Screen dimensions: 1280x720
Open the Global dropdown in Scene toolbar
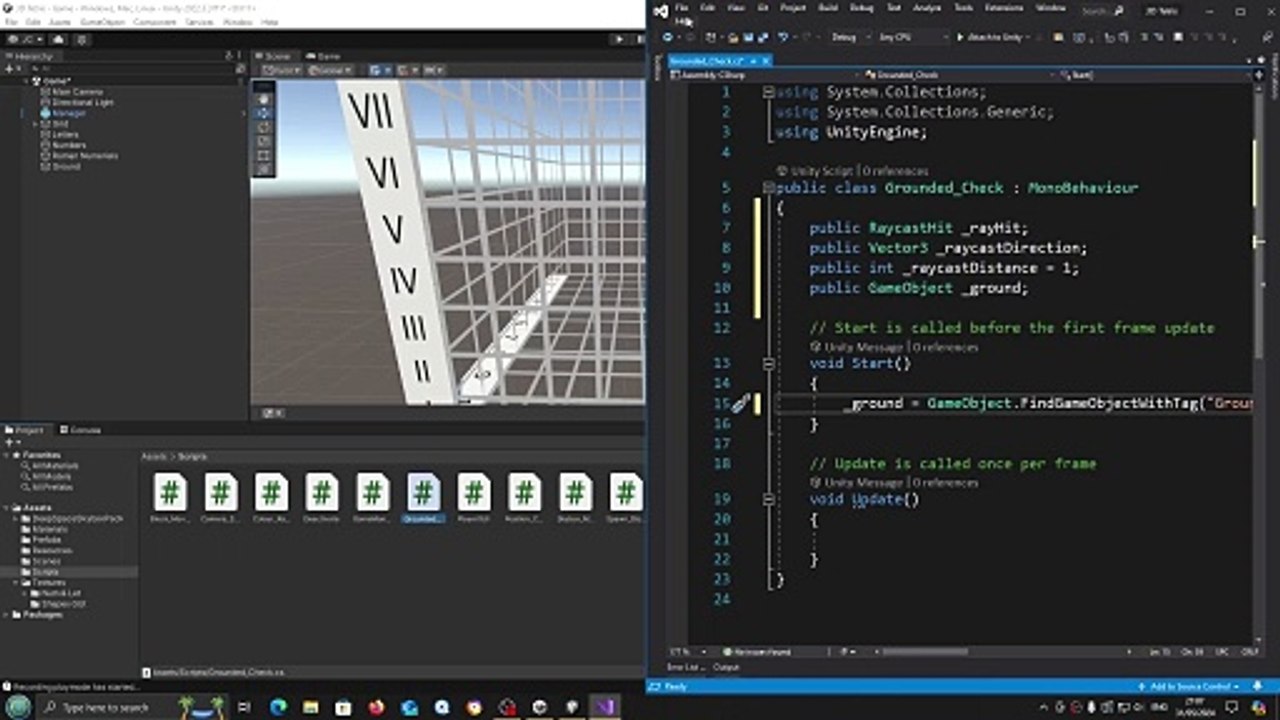330,70
